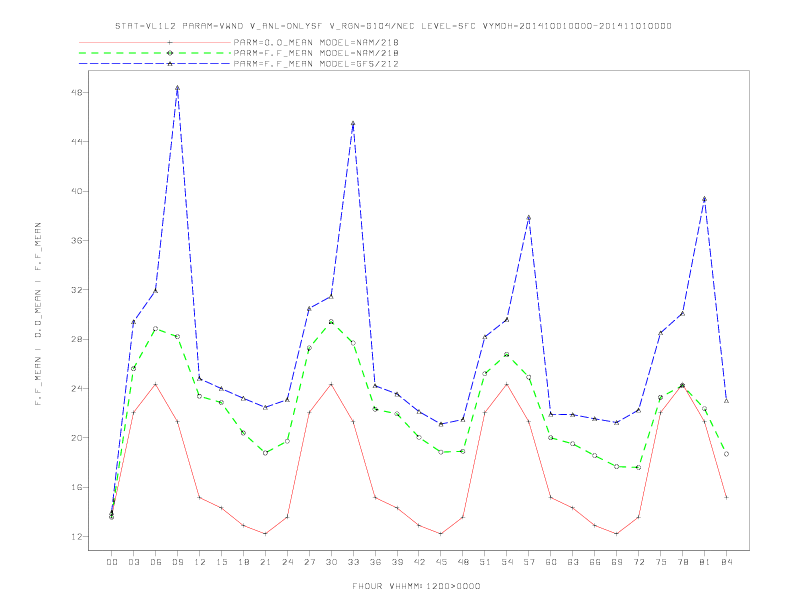Image resolution: width=792 pixels, height=612 pixels.
Task: Click x-axis tick label 21
Action: tap(265, 562)
